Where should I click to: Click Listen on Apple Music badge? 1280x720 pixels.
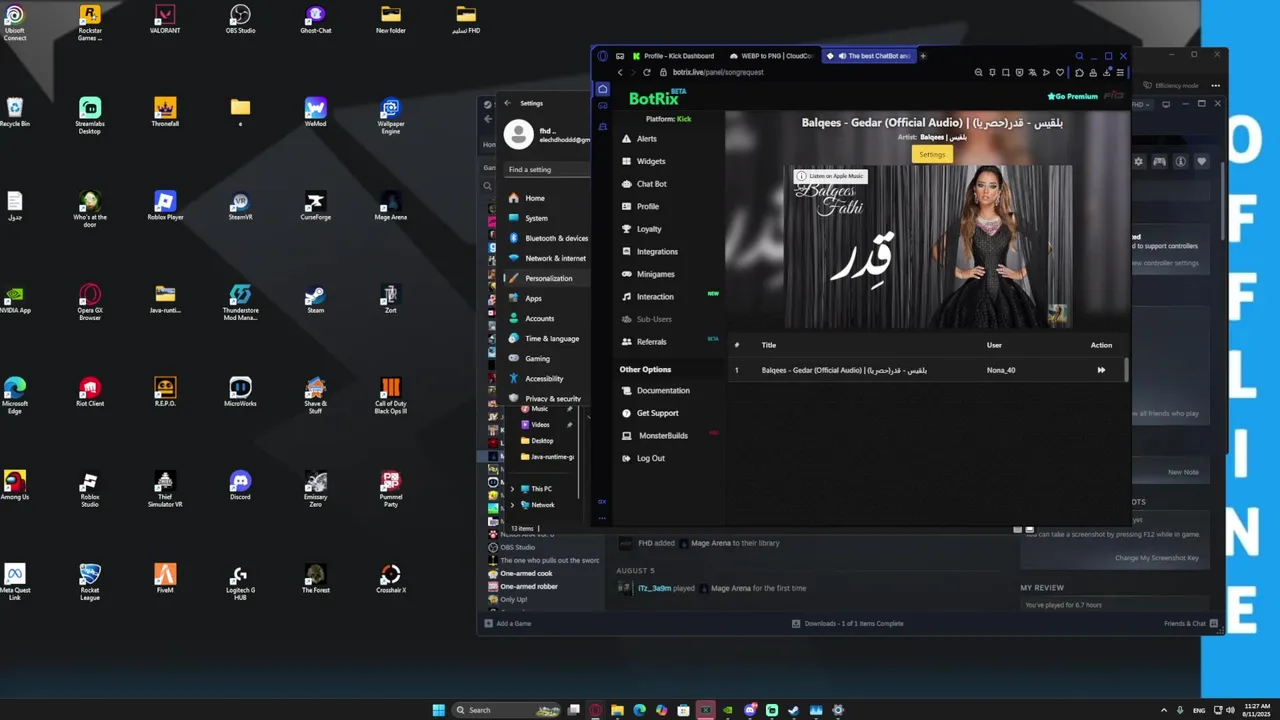tap(831, 176)
